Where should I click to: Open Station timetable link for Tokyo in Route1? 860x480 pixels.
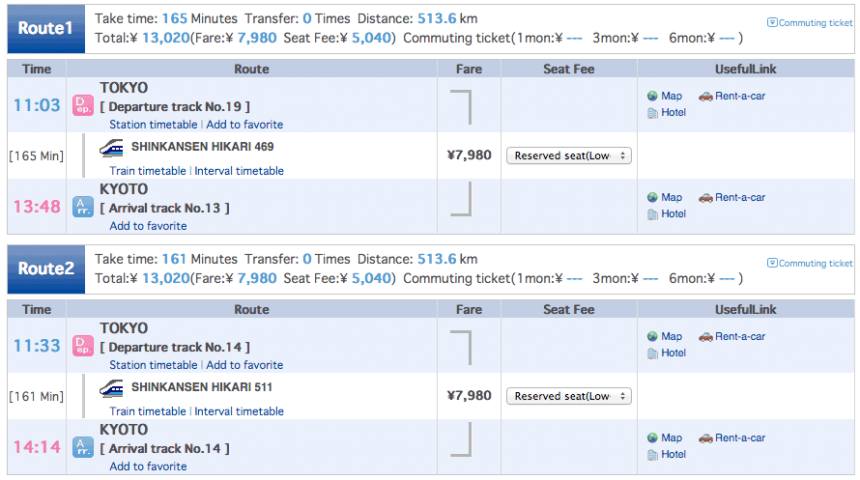coord(153,125)
